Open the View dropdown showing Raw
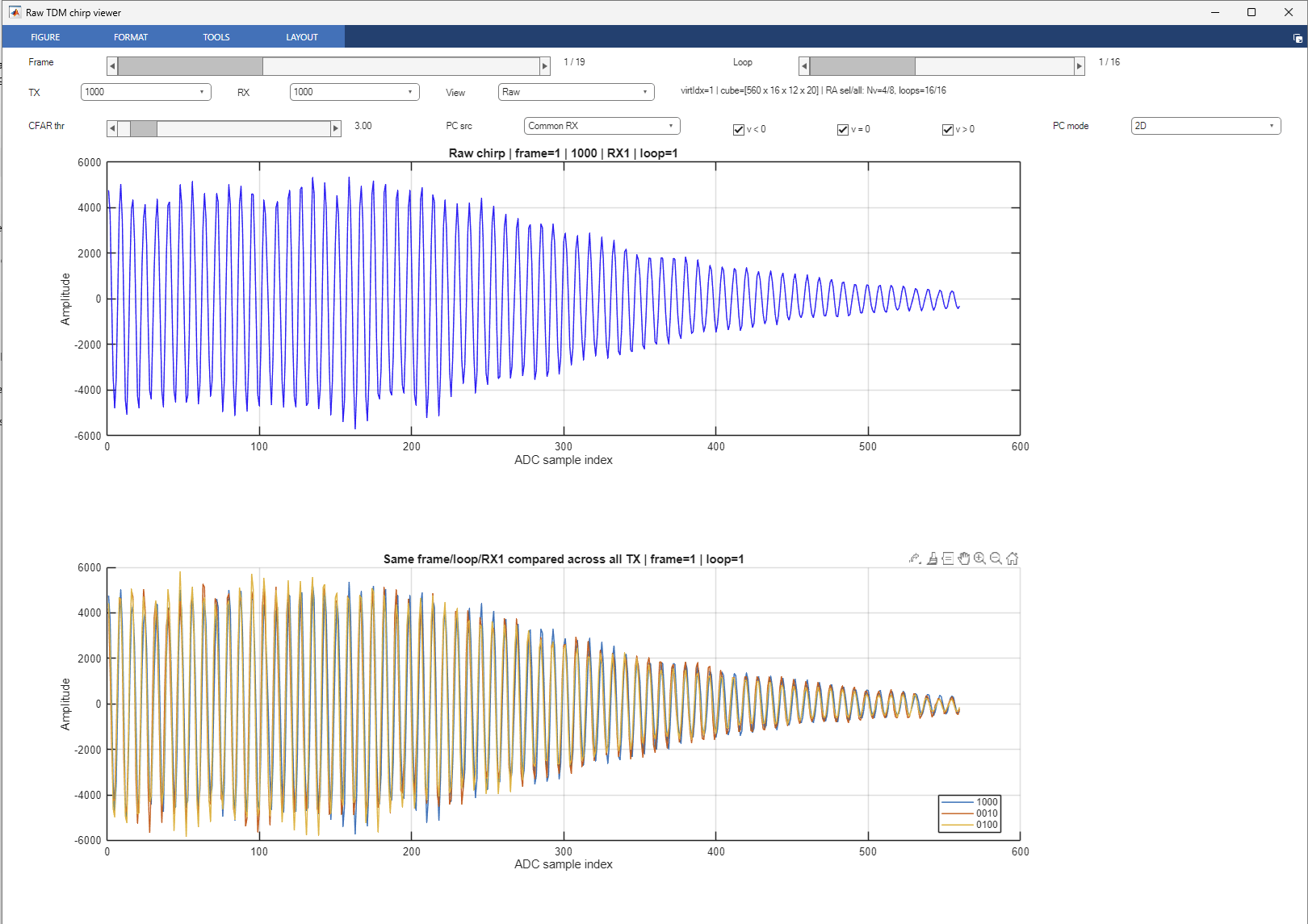Viewport: 1308px width, 924px height. (x=576, y=92)
